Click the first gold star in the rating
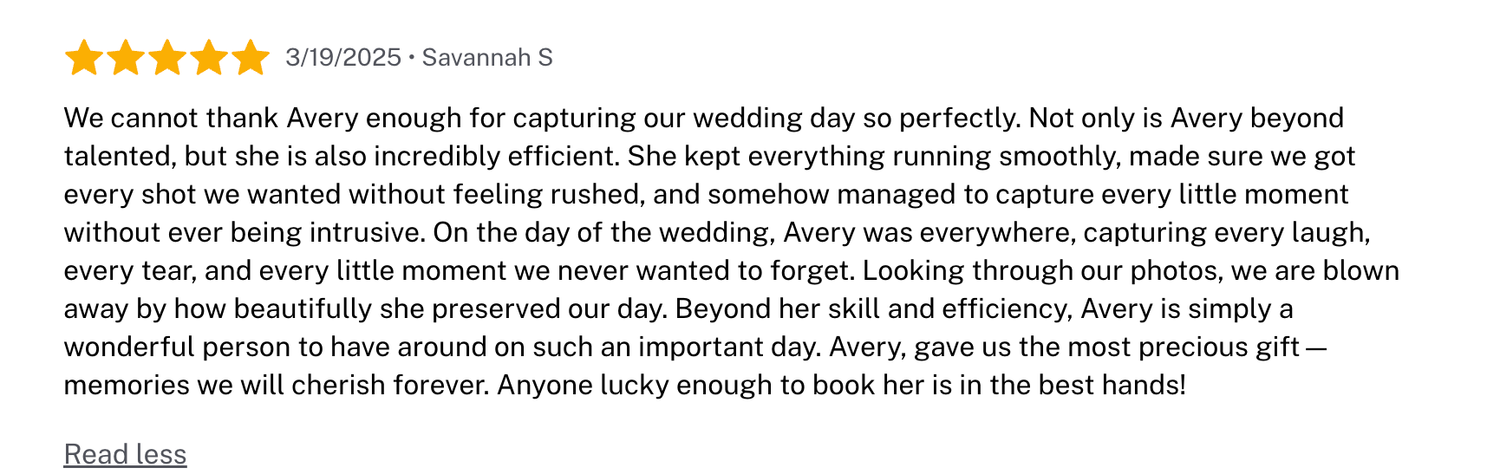 [x=84, y=58]
